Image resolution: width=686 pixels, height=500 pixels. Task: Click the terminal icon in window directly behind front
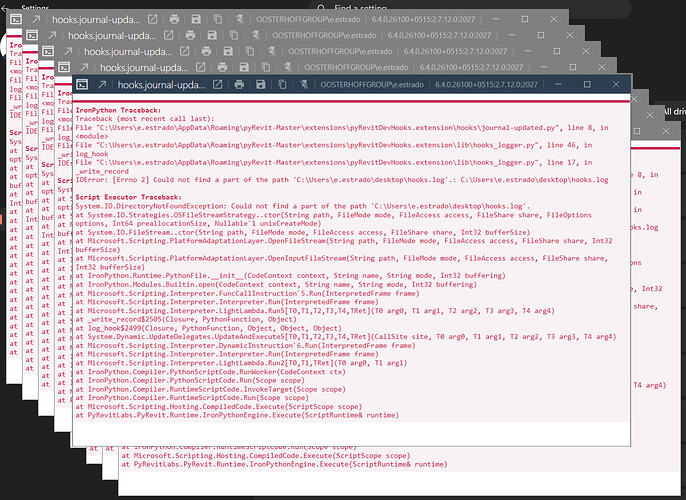(64, 67)
